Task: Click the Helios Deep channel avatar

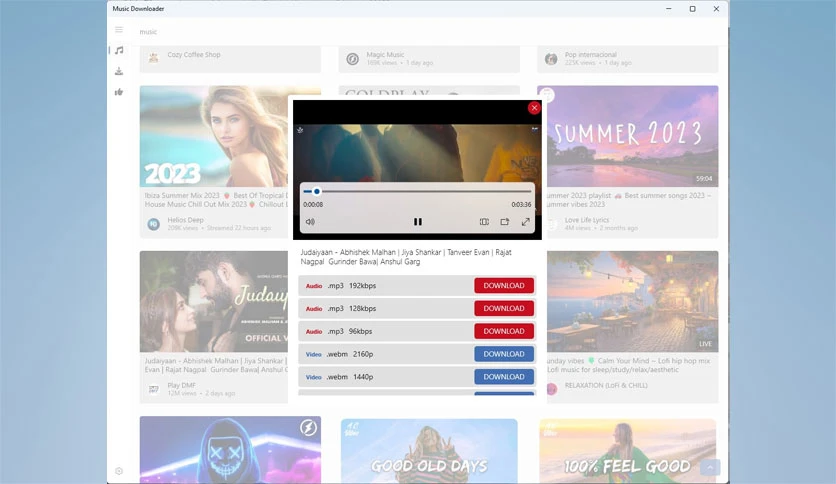Action: click(x=154, y=224)
